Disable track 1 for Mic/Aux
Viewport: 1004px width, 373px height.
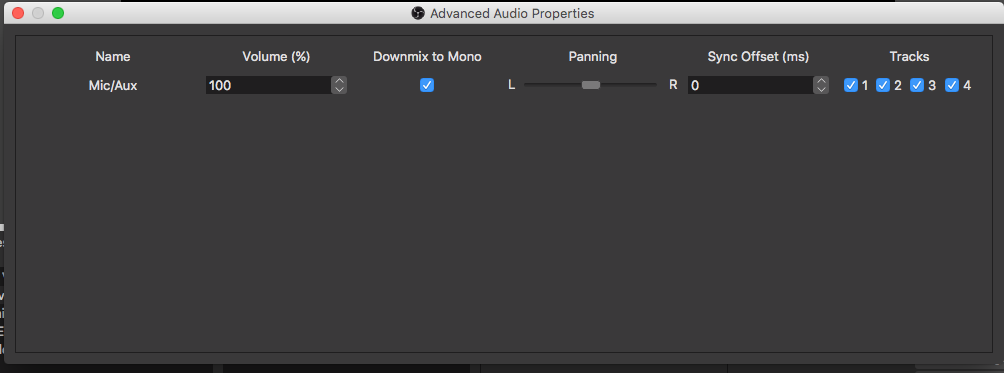[851, 85]
